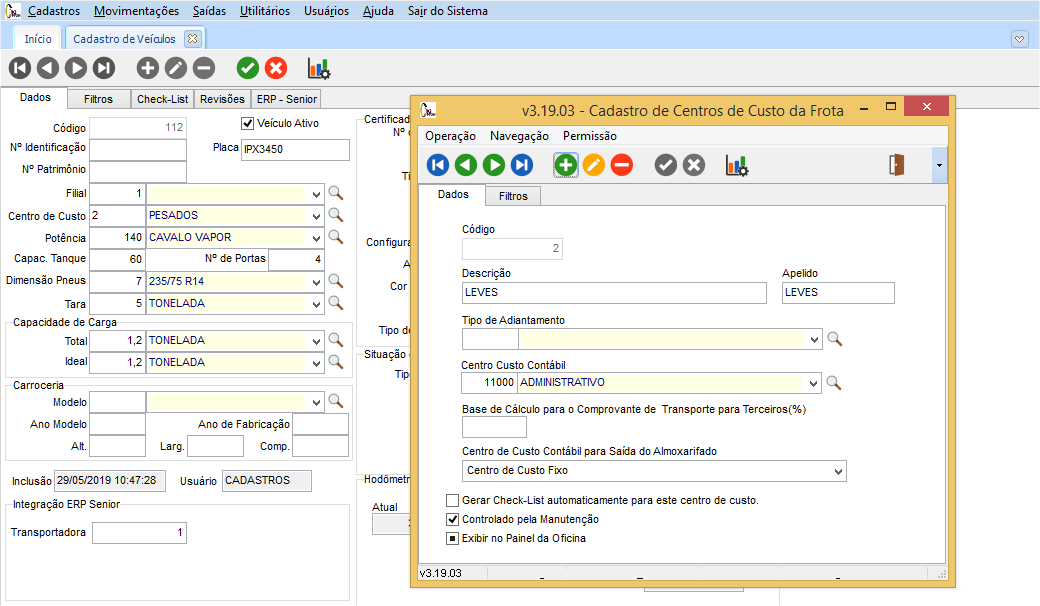1040x606 pixels.
Task: Expand the Potência CAVALO VAPOR dropdown
Action: [x=317, y=238]
